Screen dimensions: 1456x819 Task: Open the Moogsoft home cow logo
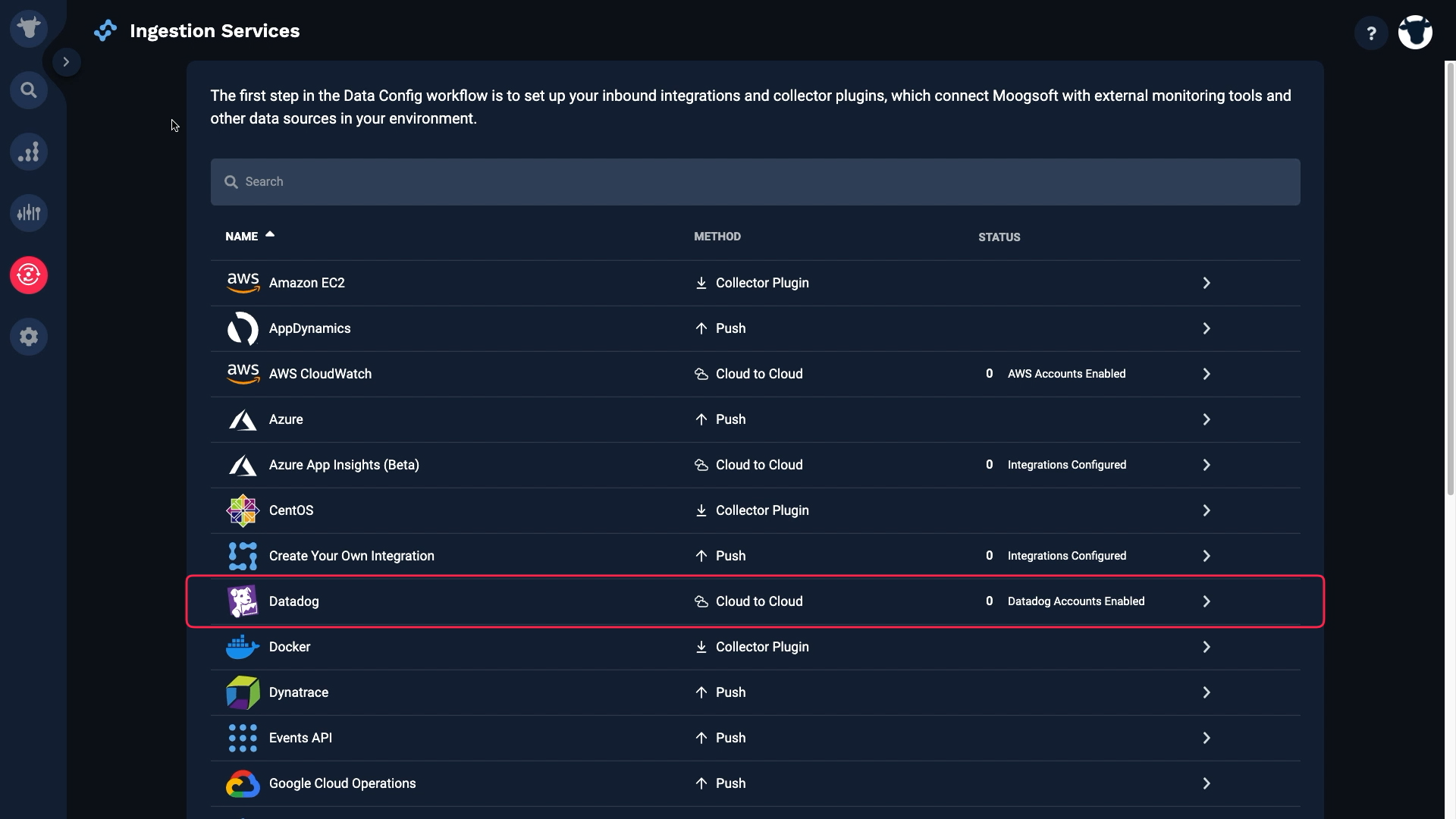coord(29,29)
